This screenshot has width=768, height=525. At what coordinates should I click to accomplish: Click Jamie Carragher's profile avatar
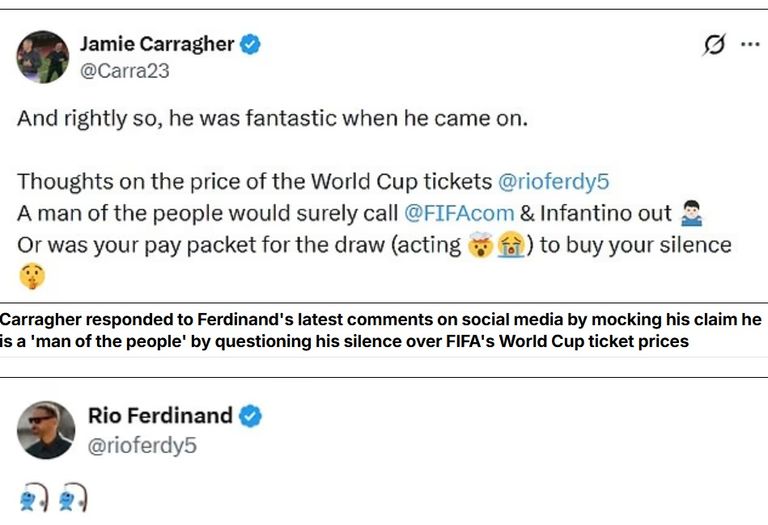click(x=43, y=56)
